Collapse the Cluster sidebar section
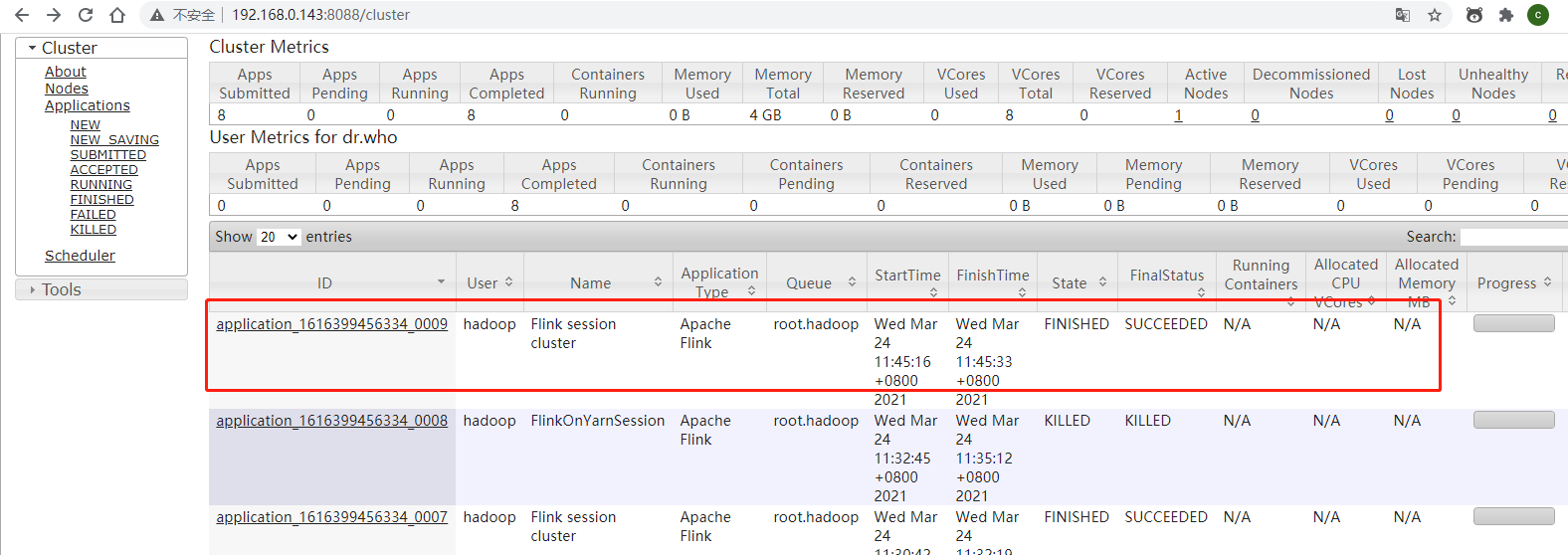The image size is (1568, 555). coord(101,48)
